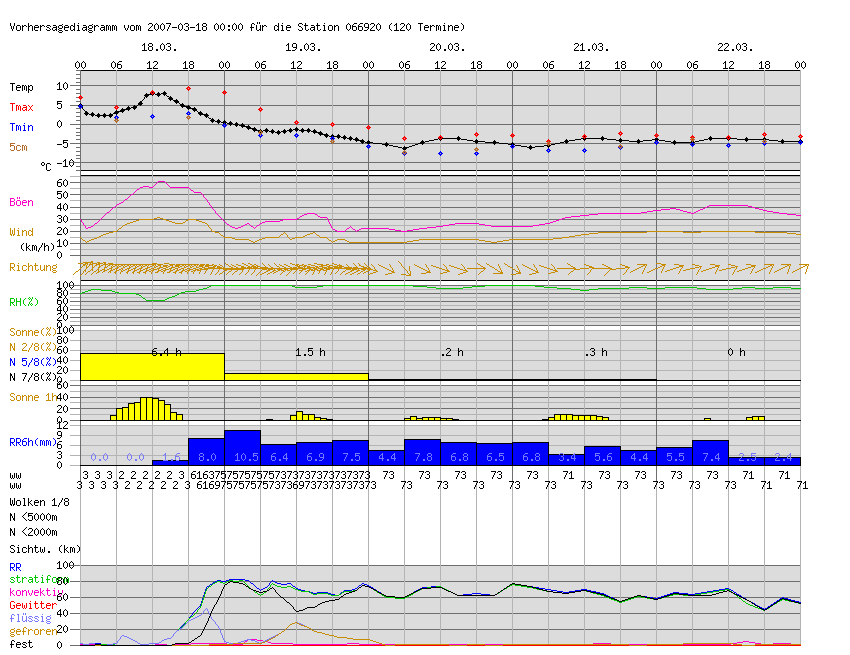Click the sunshine duration "0 h"

736,352
